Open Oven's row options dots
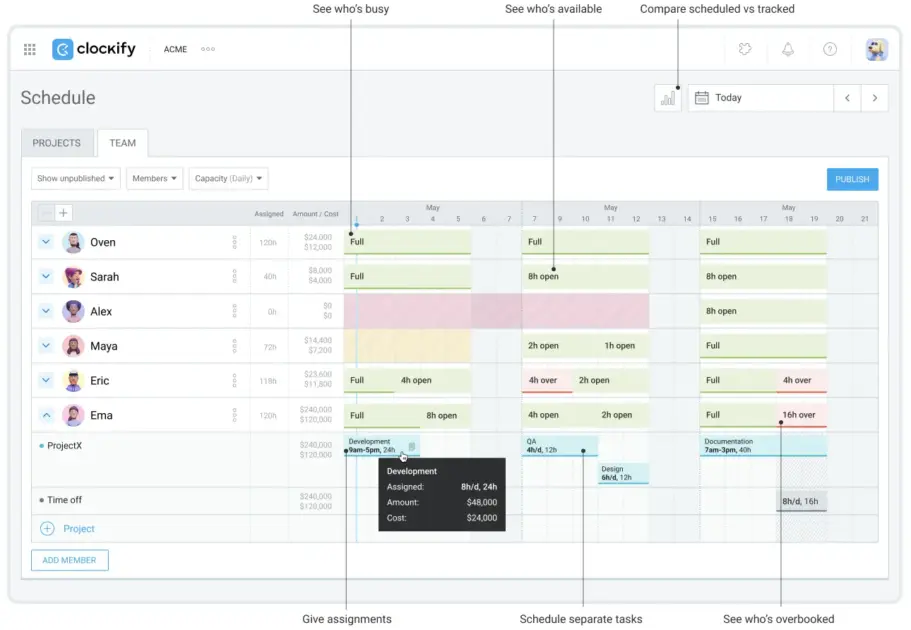Viewport: 911px width, 630px height. tap(235, 242)
